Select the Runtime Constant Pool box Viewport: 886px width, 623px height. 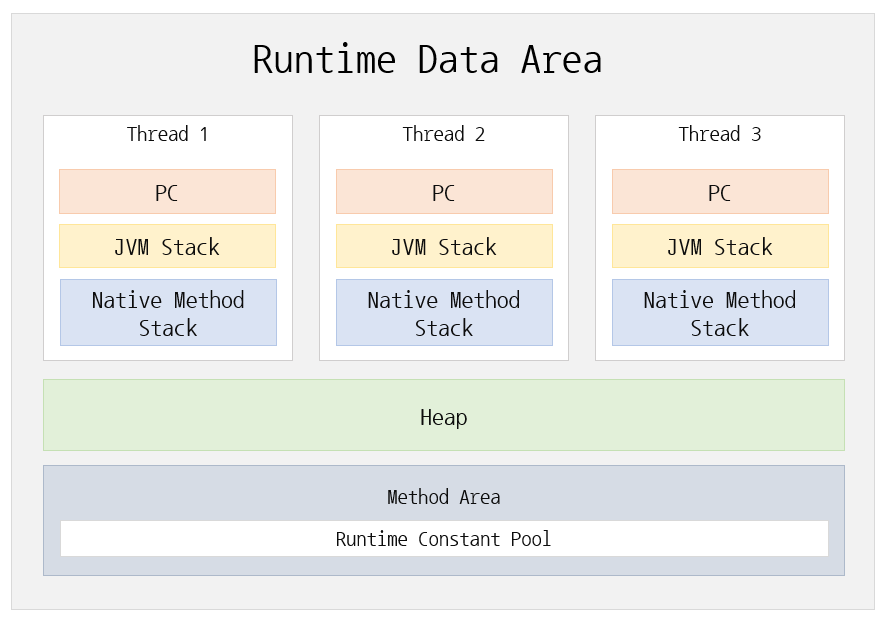[444, 539]
